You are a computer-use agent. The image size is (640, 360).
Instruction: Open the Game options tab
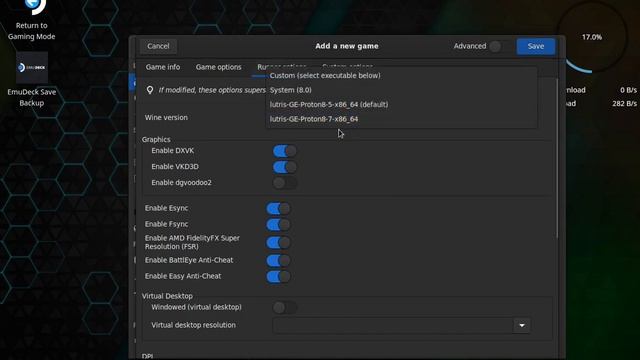pyautogui.click(x=218, y=67)
